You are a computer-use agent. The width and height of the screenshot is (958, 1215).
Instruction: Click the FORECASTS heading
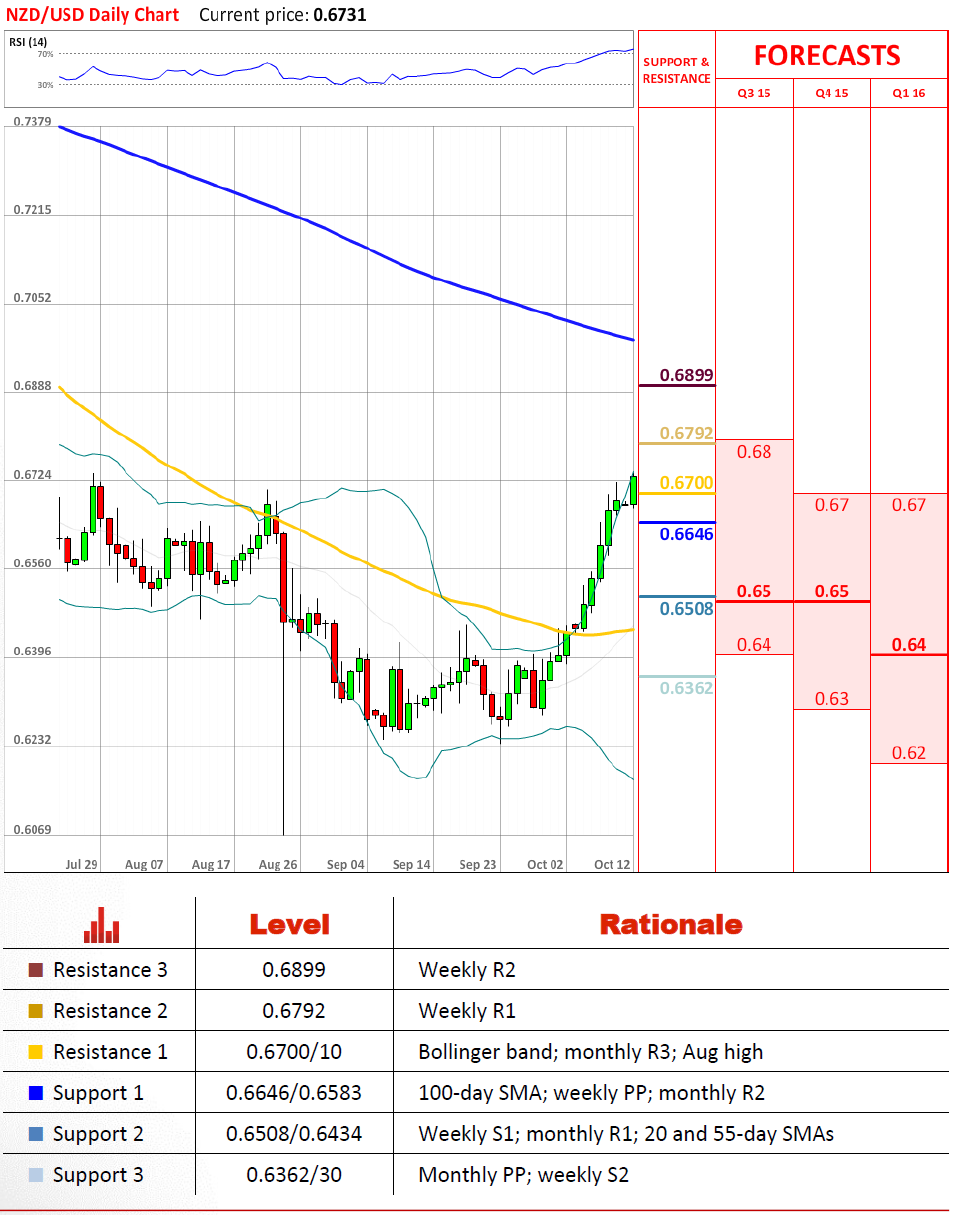(x=827, y=55)
